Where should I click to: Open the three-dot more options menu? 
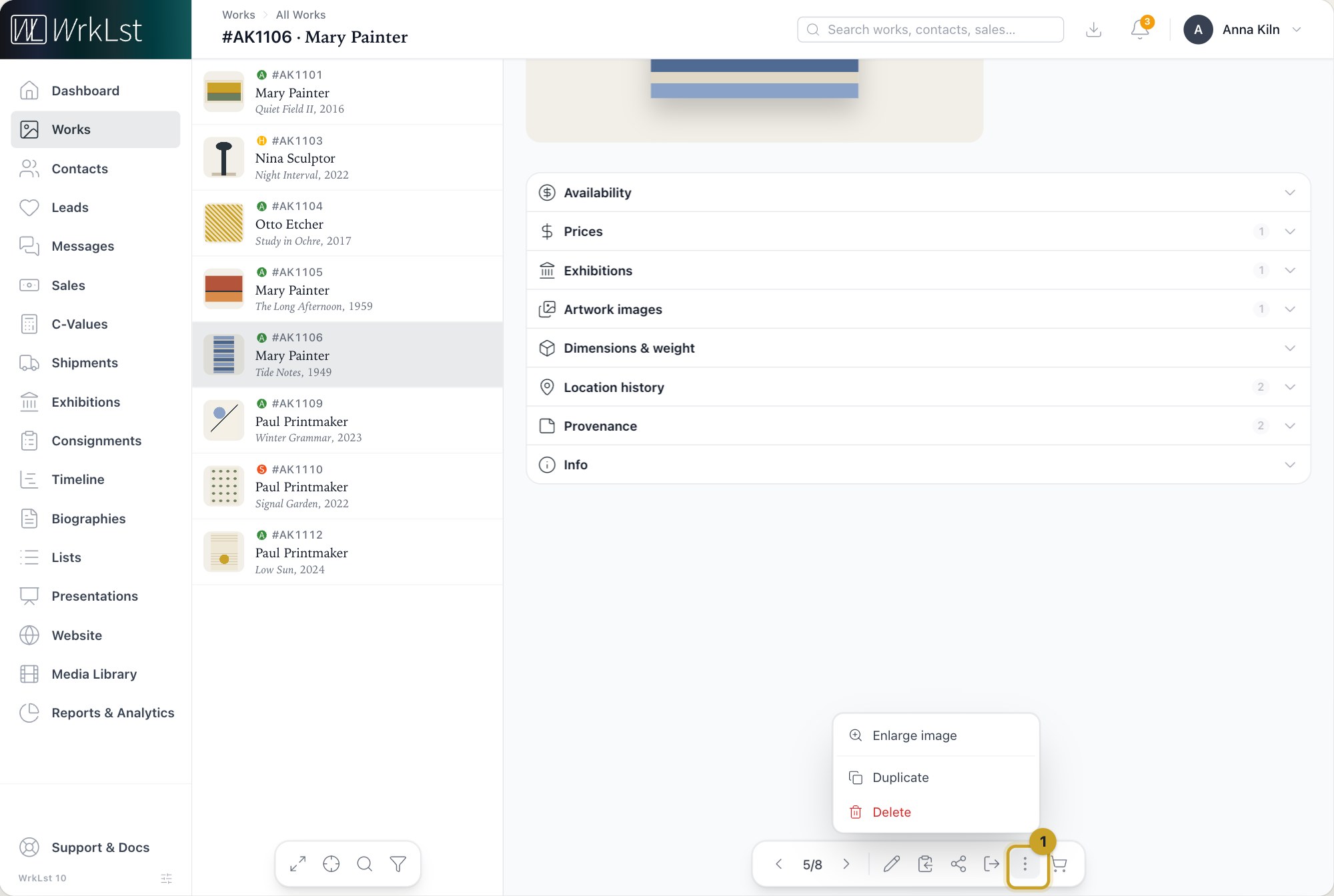tap(1025, 864)
